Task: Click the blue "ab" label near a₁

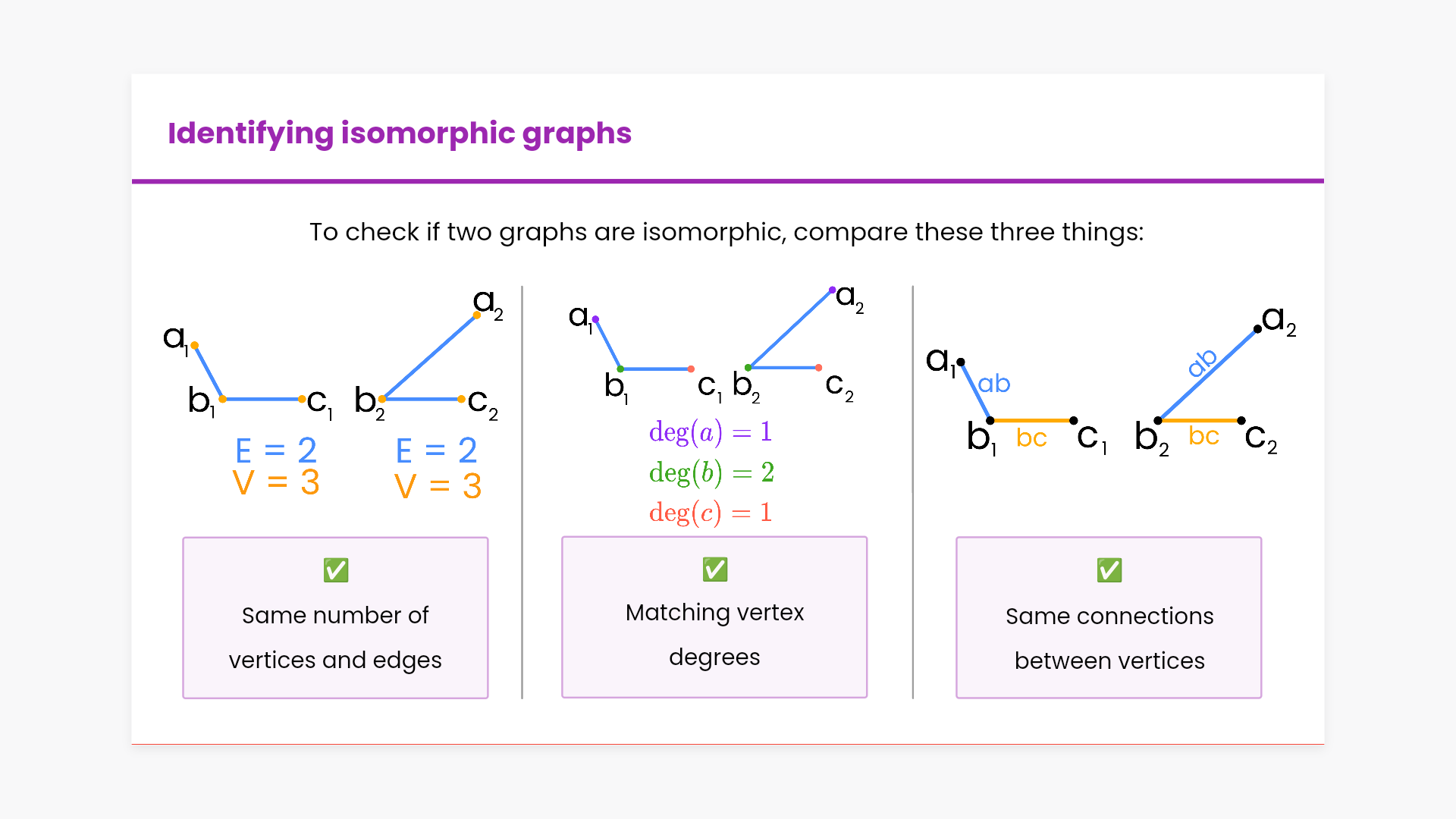Action: click(x=994, y=384)
